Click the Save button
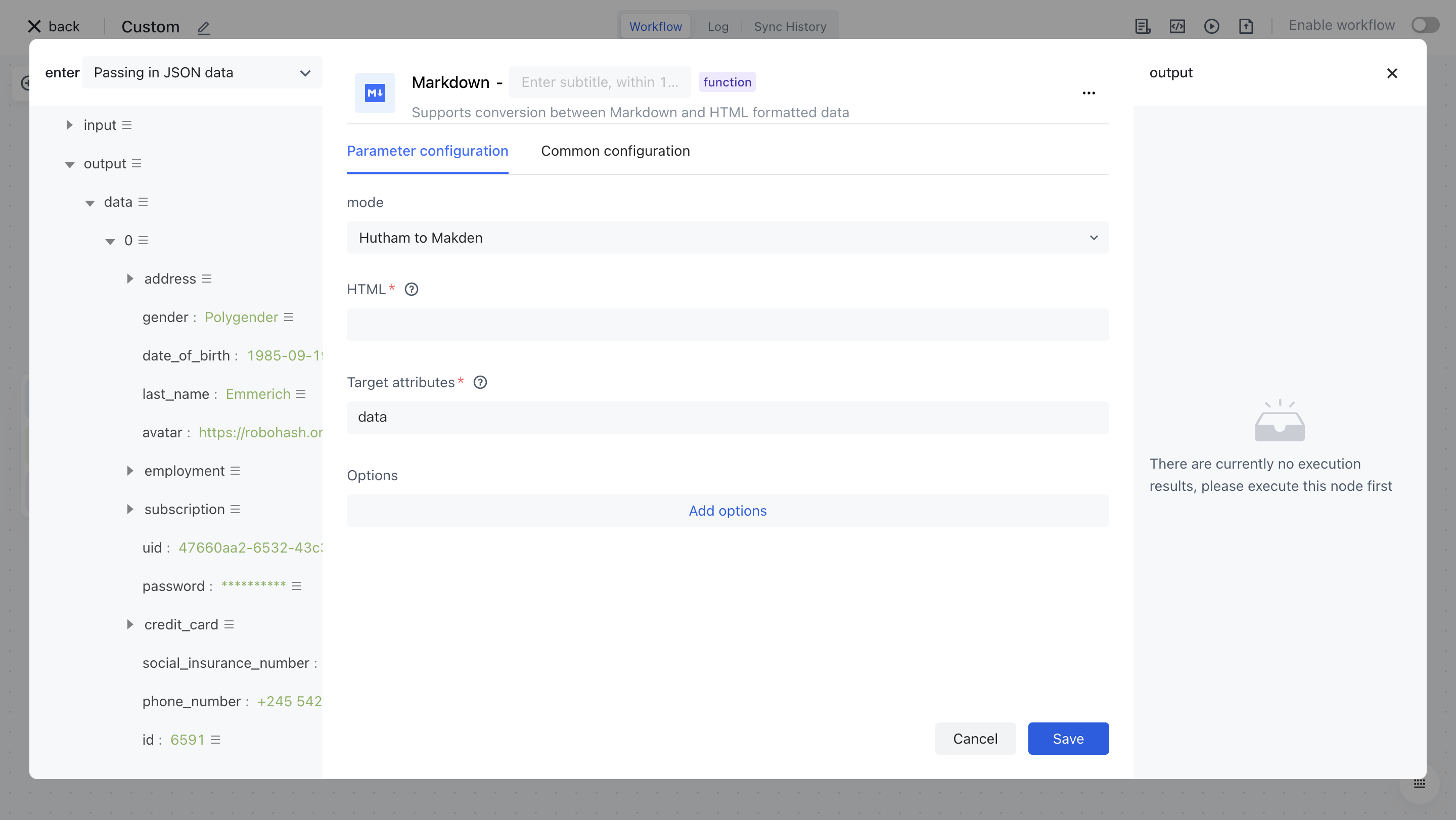Screen dimensions: 1456x820 [1068, 739]
